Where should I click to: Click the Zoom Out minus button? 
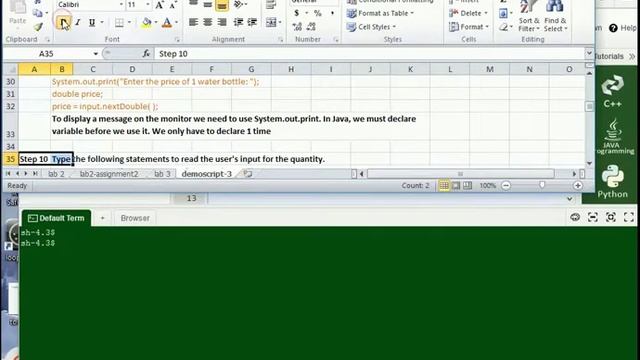(506, 186)
